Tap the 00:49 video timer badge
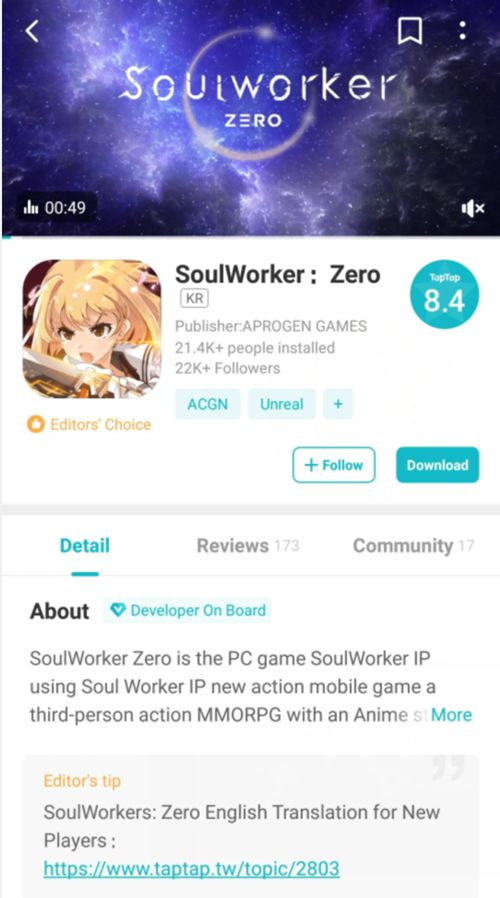 [56, 207]
